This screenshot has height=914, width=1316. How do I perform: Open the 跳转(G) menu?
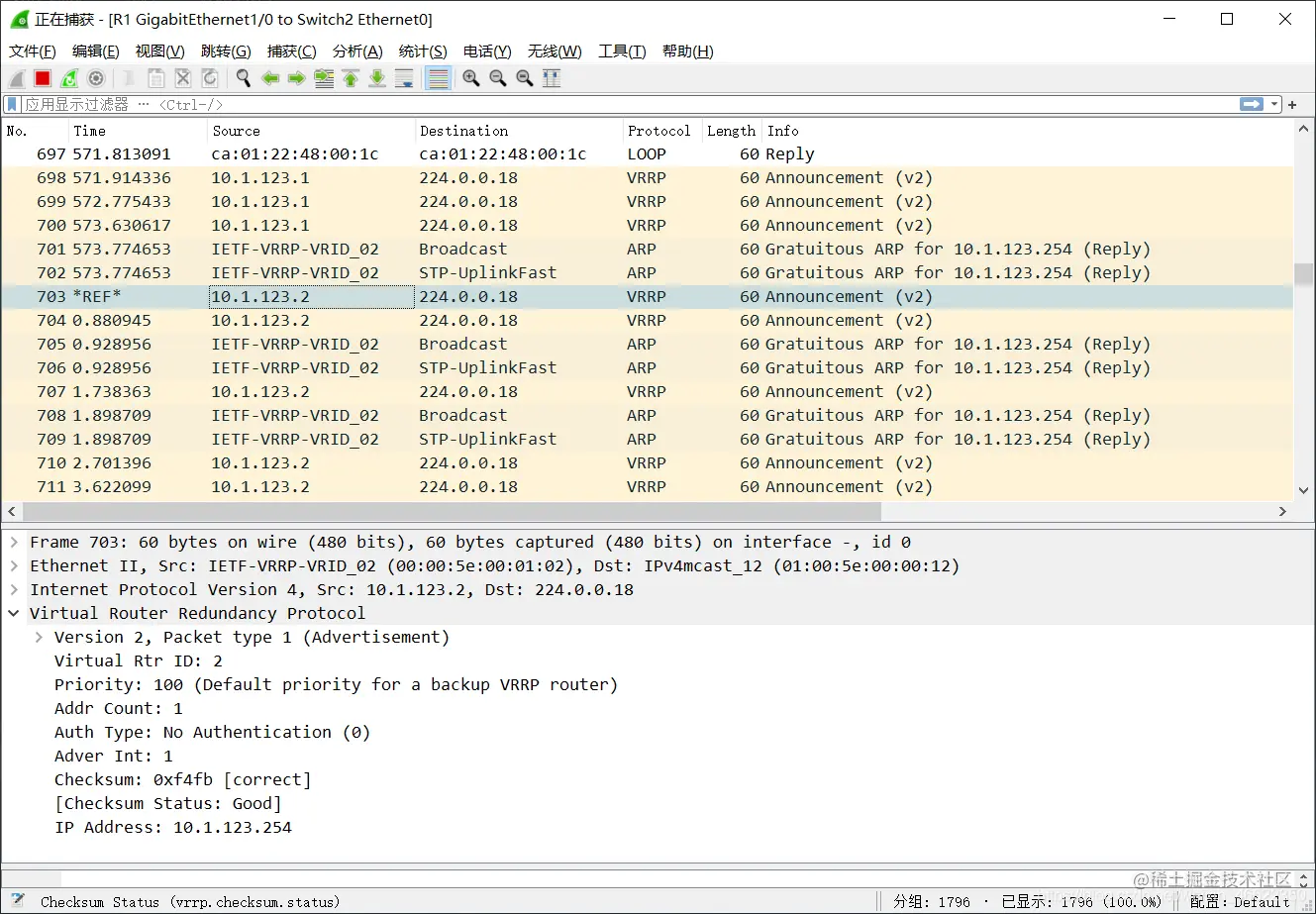226,51
